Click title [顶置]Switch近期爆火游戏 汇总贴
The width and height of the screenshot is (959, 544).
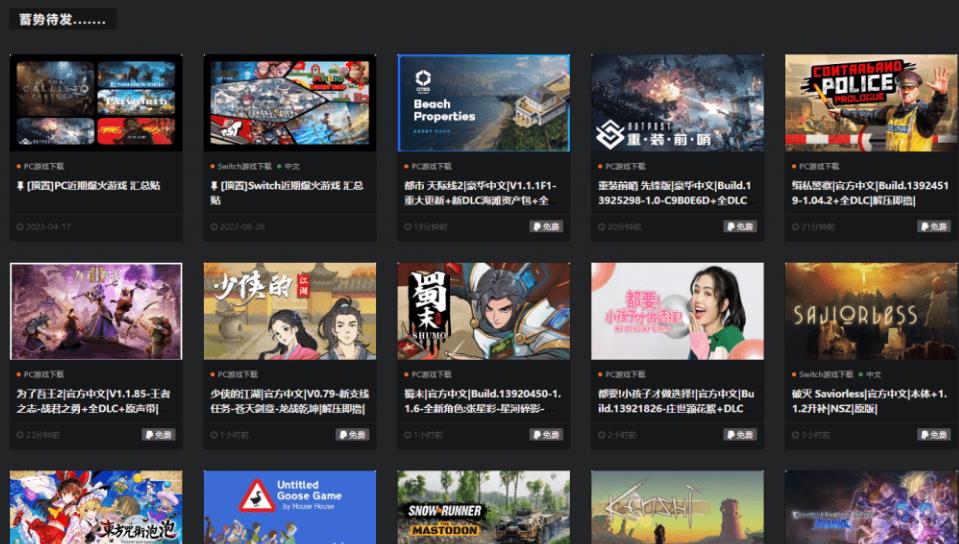287,193
